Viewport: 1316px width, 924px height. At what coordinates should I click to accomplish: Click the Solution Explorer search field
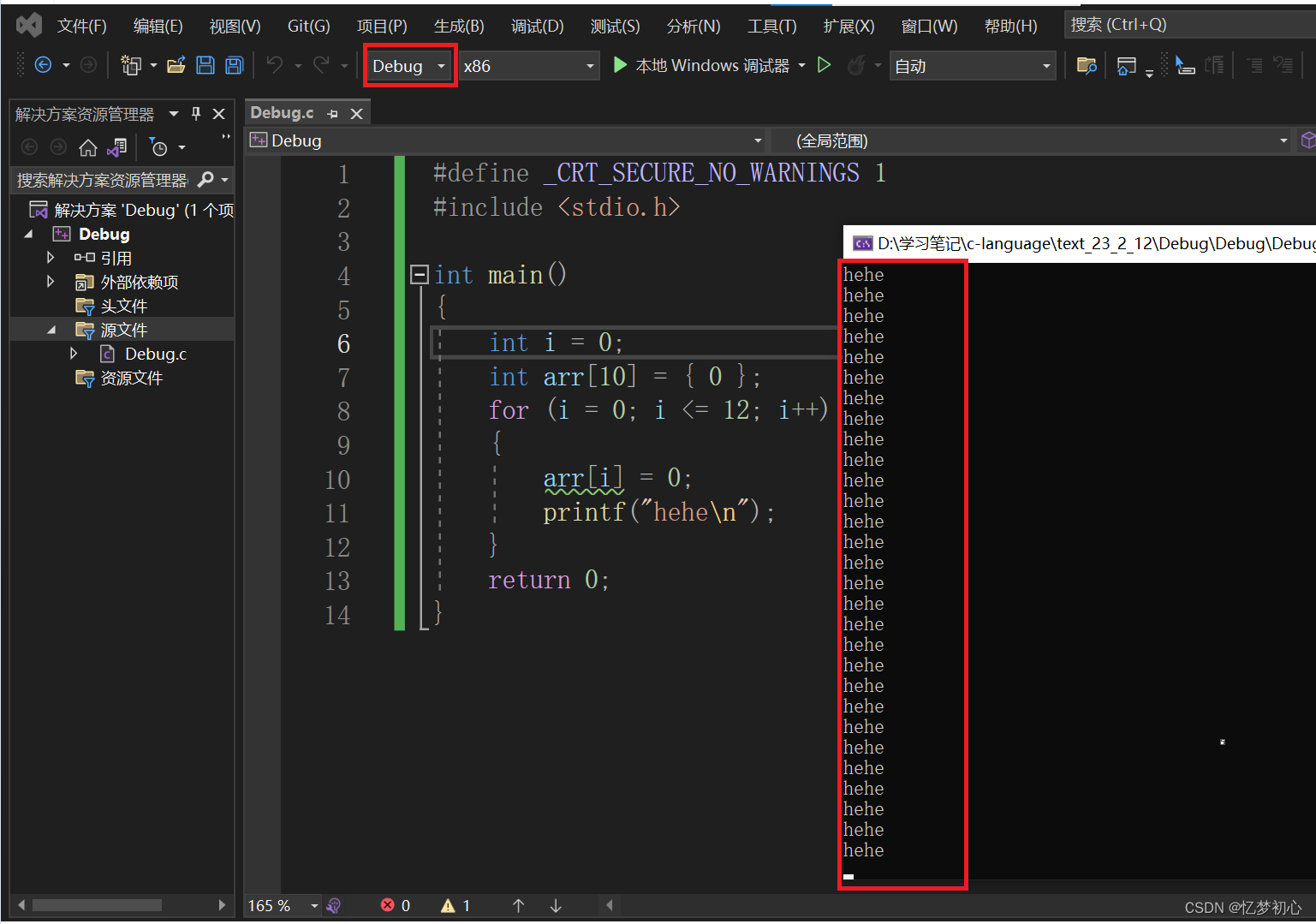[101, 180]
